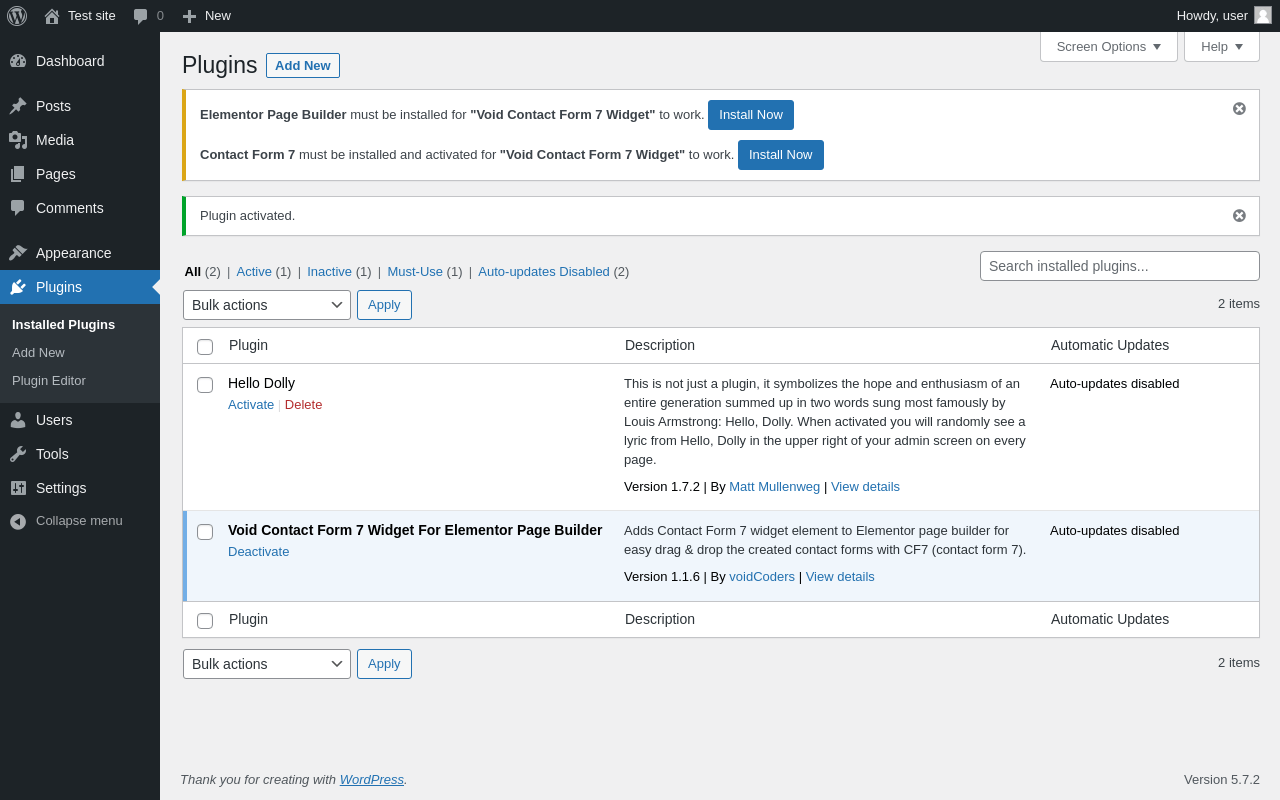Click Add New button beside Plugins heading
The image size is (1280, 800).
(303, 65)
